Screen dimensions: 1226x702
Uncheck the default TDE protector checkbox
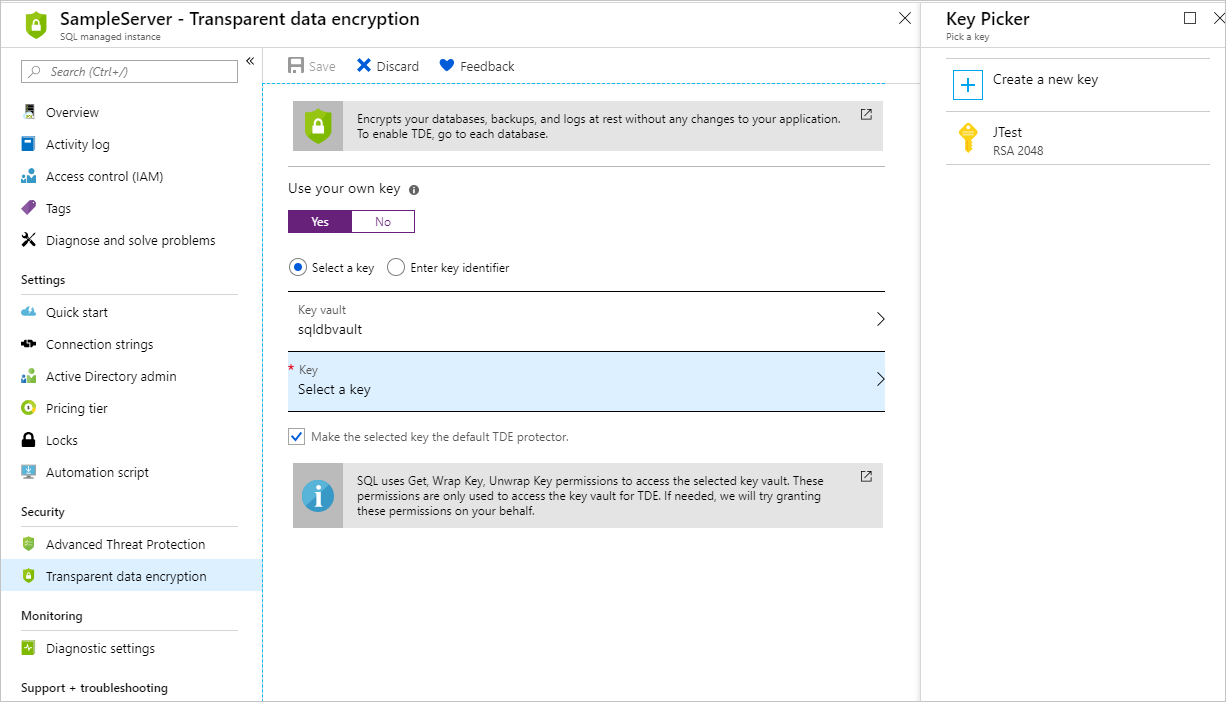[x=297, y=436]
